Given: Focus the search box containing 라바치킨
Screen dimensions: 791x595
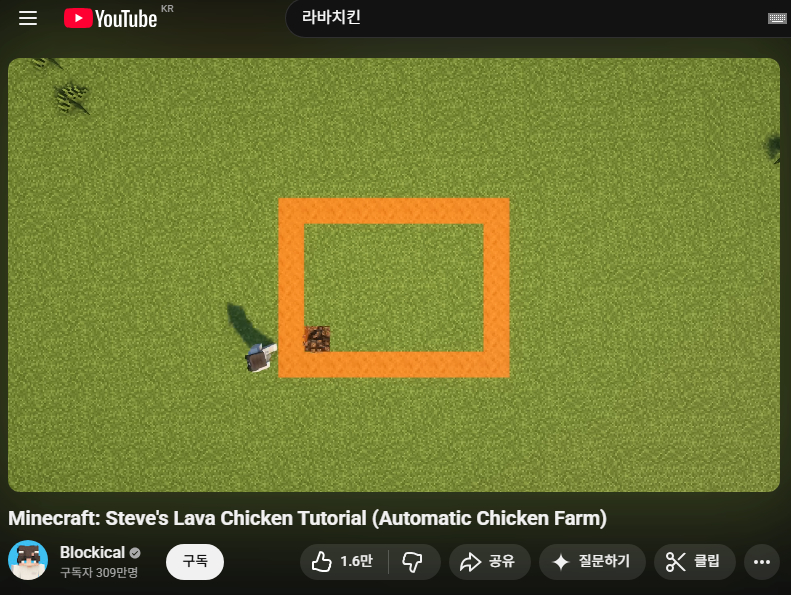Looking at the screenshot, I should 520,18.
